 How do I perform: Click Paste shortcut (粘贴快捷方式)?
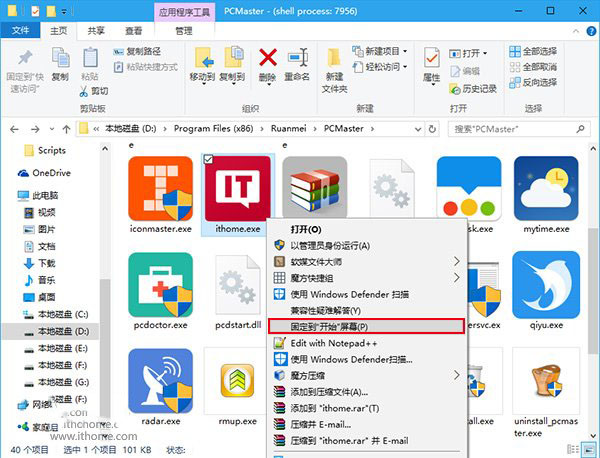(146, 67)
